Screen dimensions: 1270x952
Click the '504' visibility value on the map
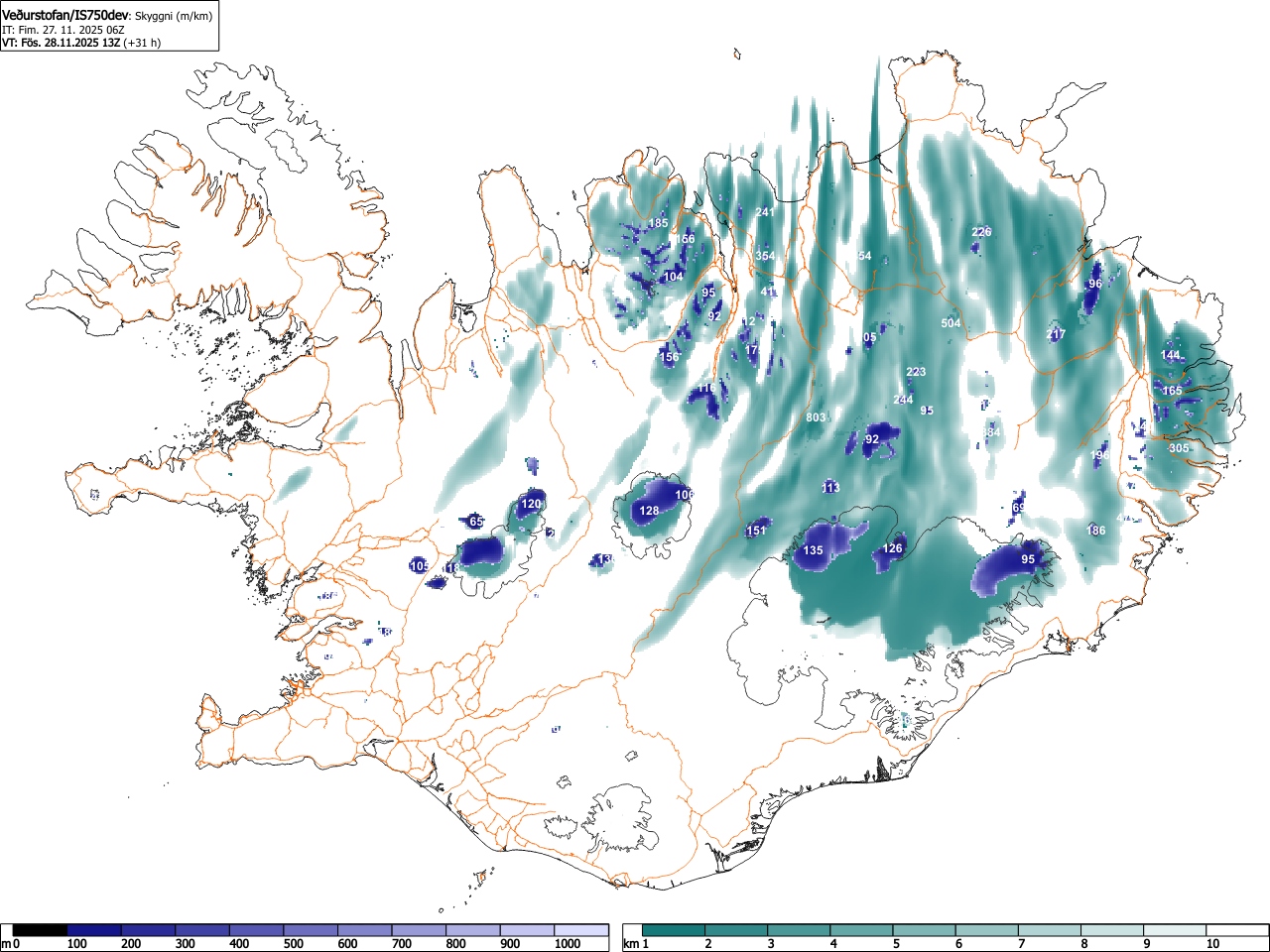click(951, 323)
